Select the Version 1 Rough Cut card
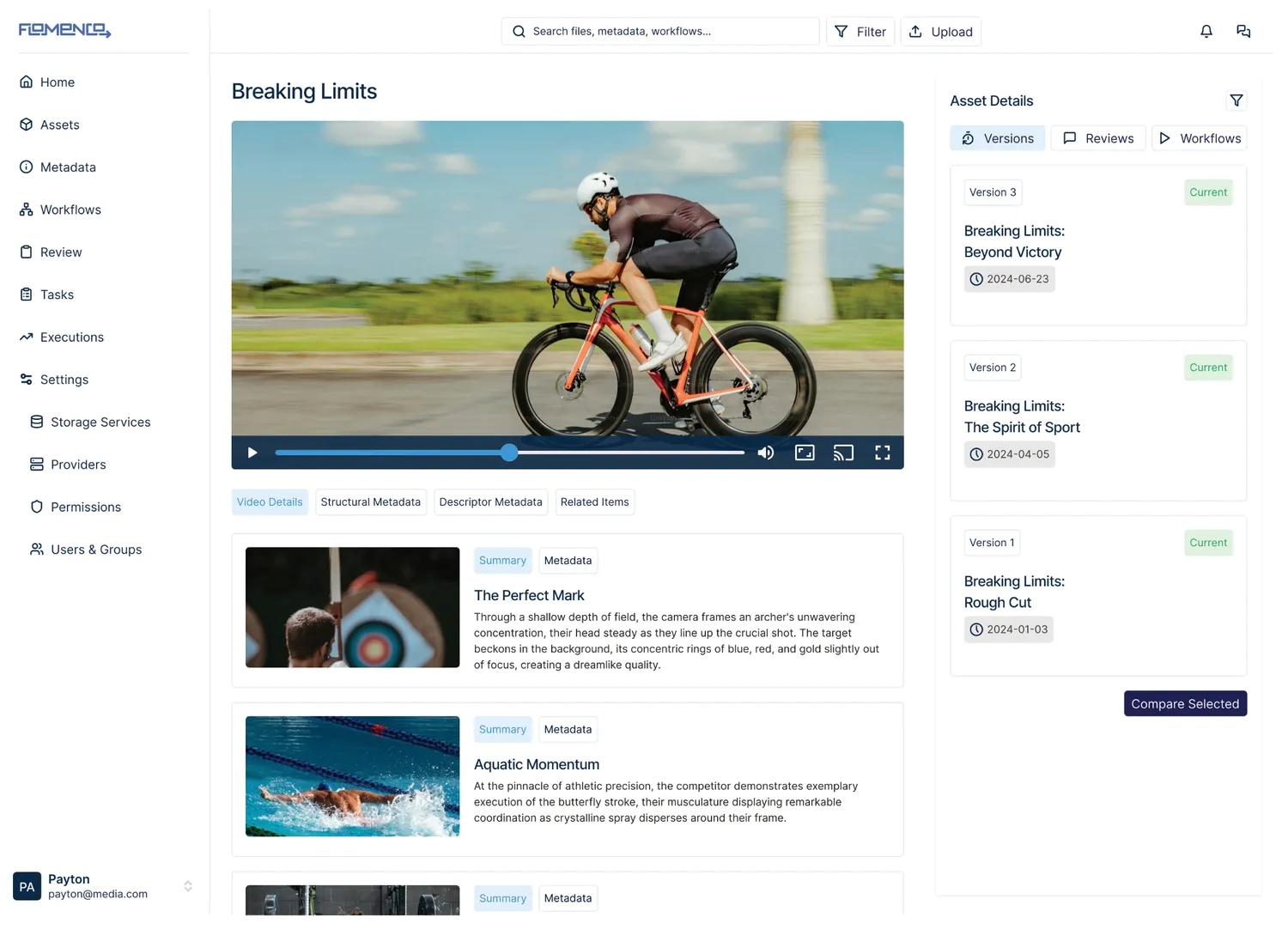1288x942 pixels. [1098, 596]
